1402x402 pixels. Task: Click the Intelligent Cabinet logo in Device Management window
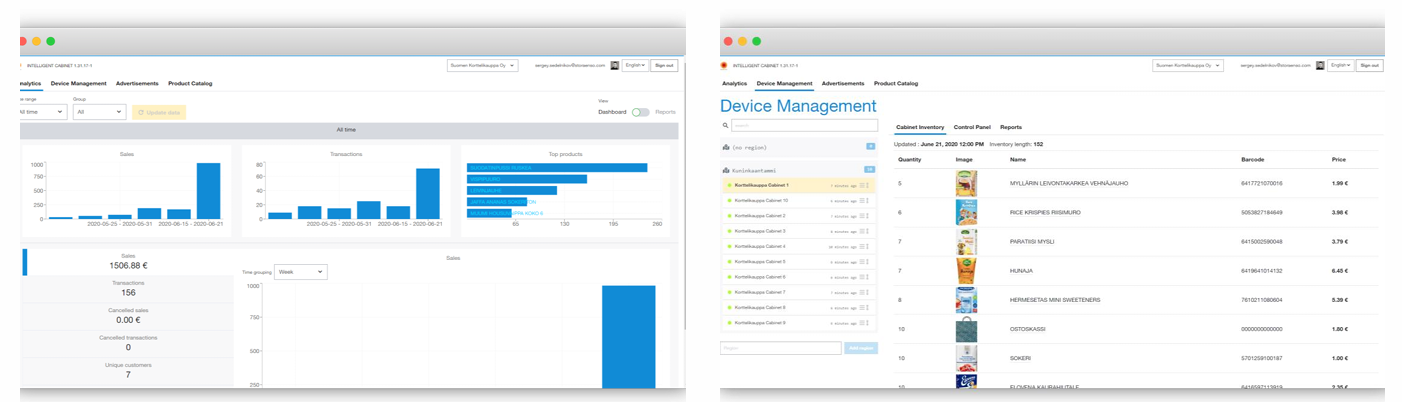[x=724, y=65]
